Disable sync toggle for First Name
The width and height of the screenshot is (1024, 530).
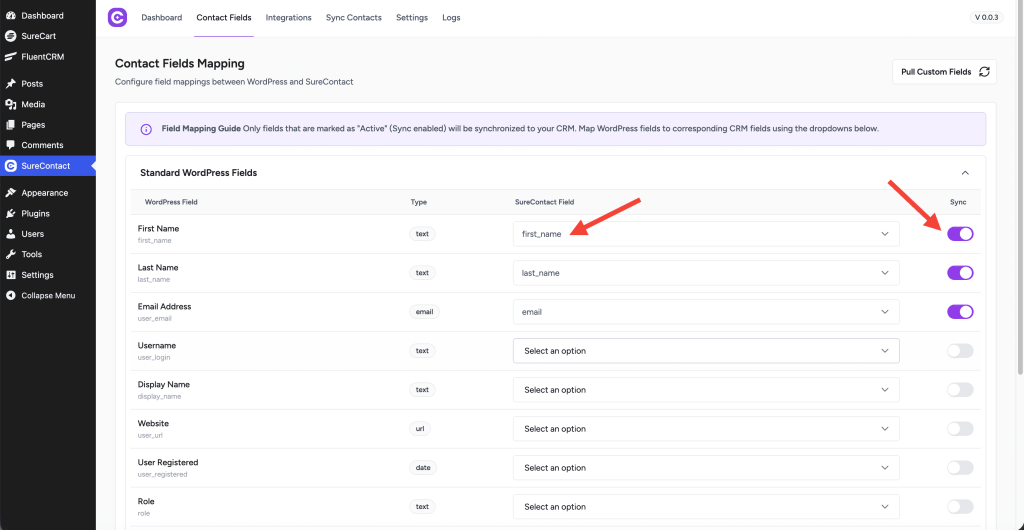(959, 234)
